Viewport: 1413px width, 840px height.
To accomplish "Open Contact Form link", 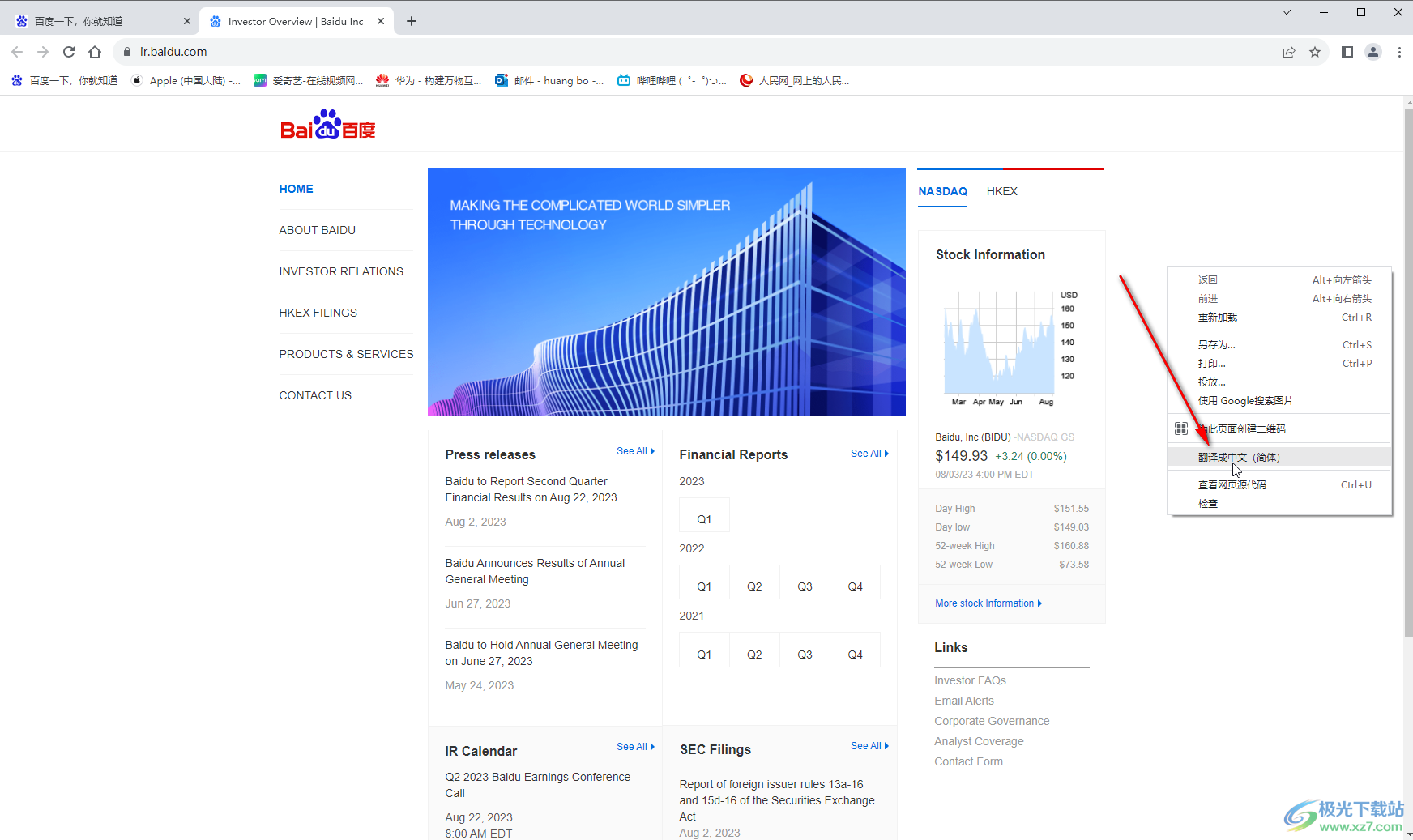I will 968,761.
